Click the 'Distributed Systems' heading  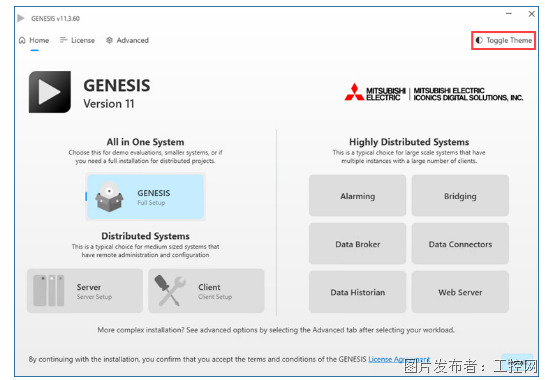[145, 236]
